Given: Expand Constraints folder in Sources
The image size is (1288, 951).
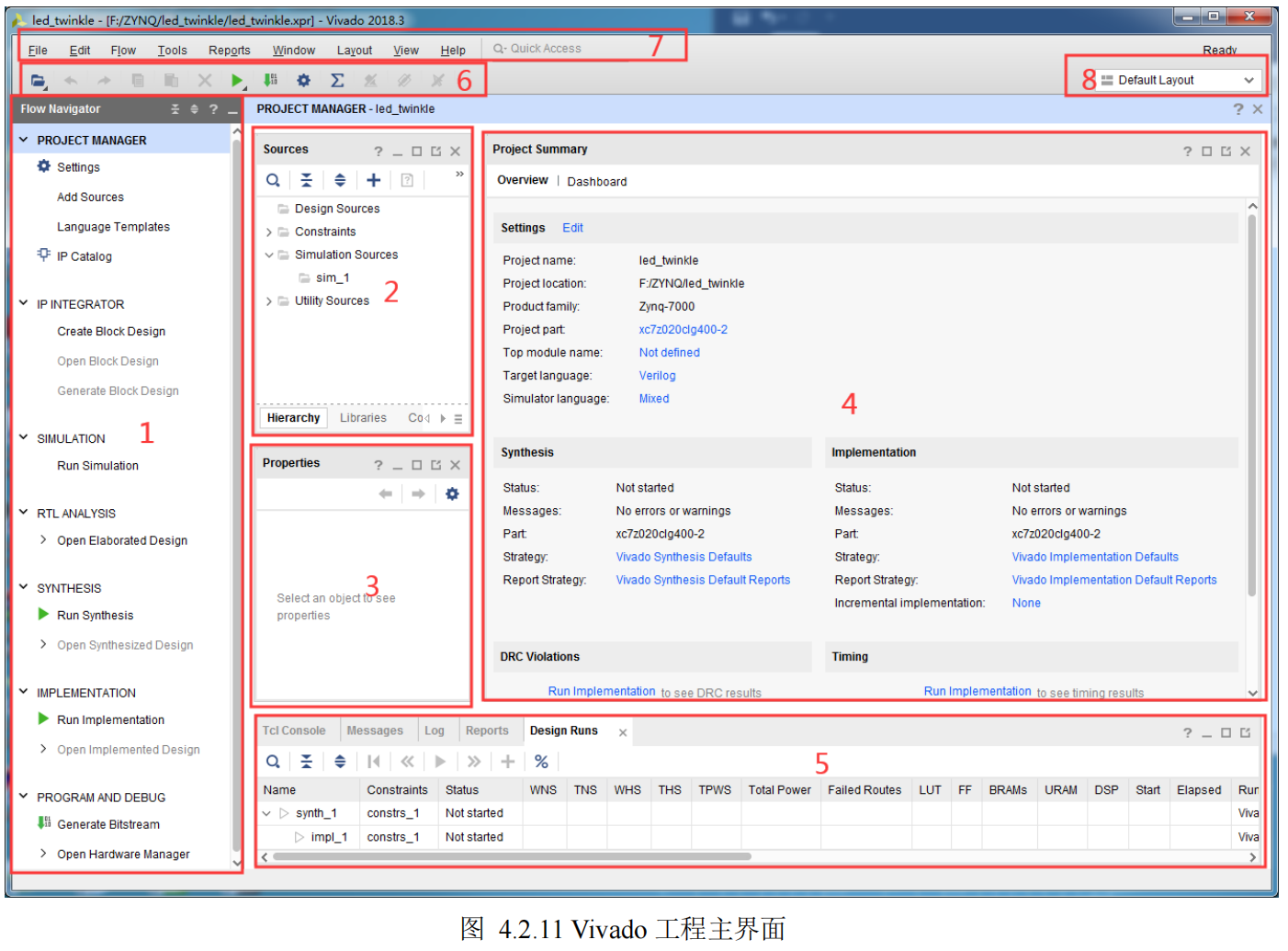Looking at the screenshot, I should click(268, 232).
